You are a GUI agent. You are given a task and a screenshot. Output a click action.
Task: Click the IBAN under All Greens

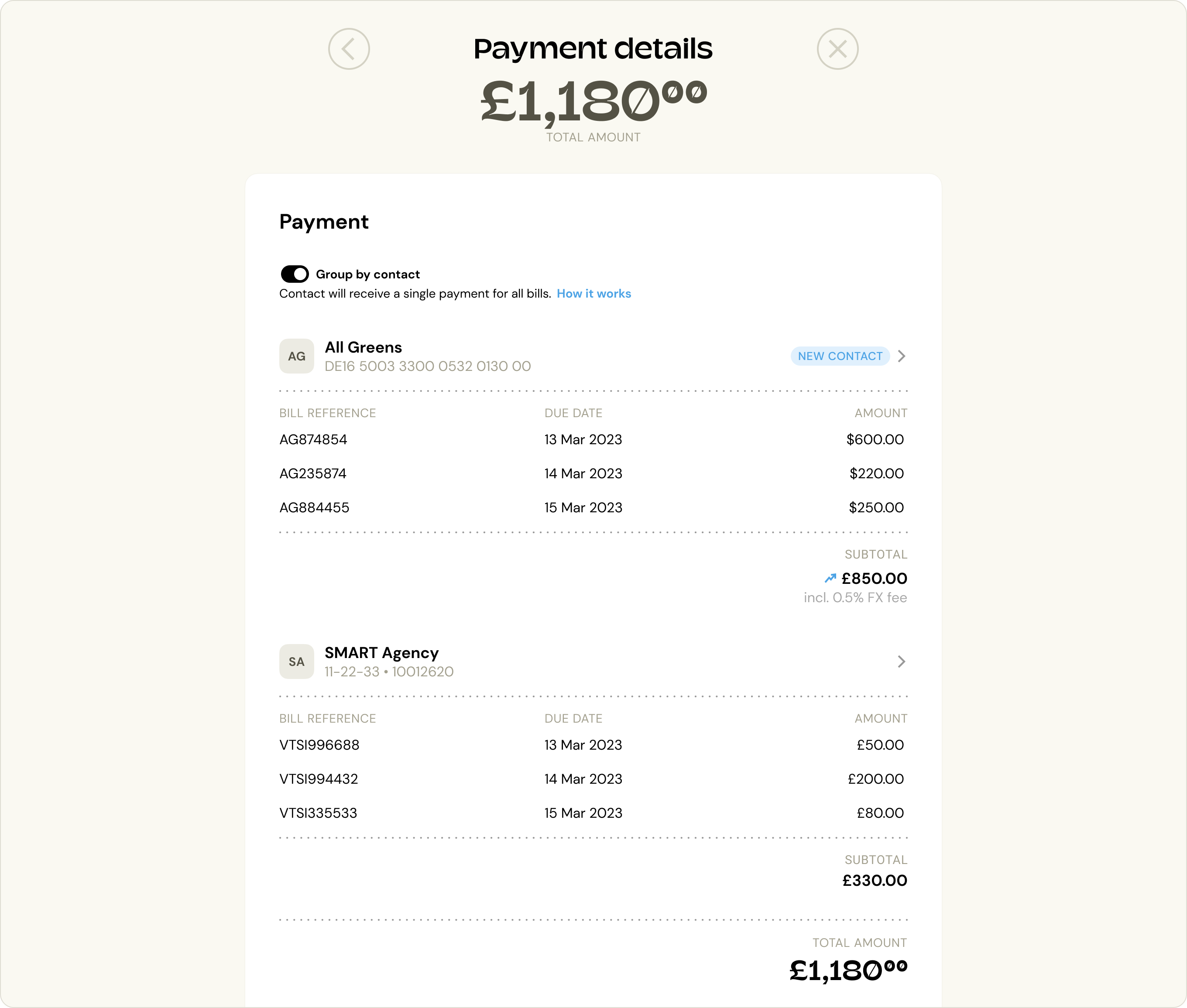click(428, 366)
